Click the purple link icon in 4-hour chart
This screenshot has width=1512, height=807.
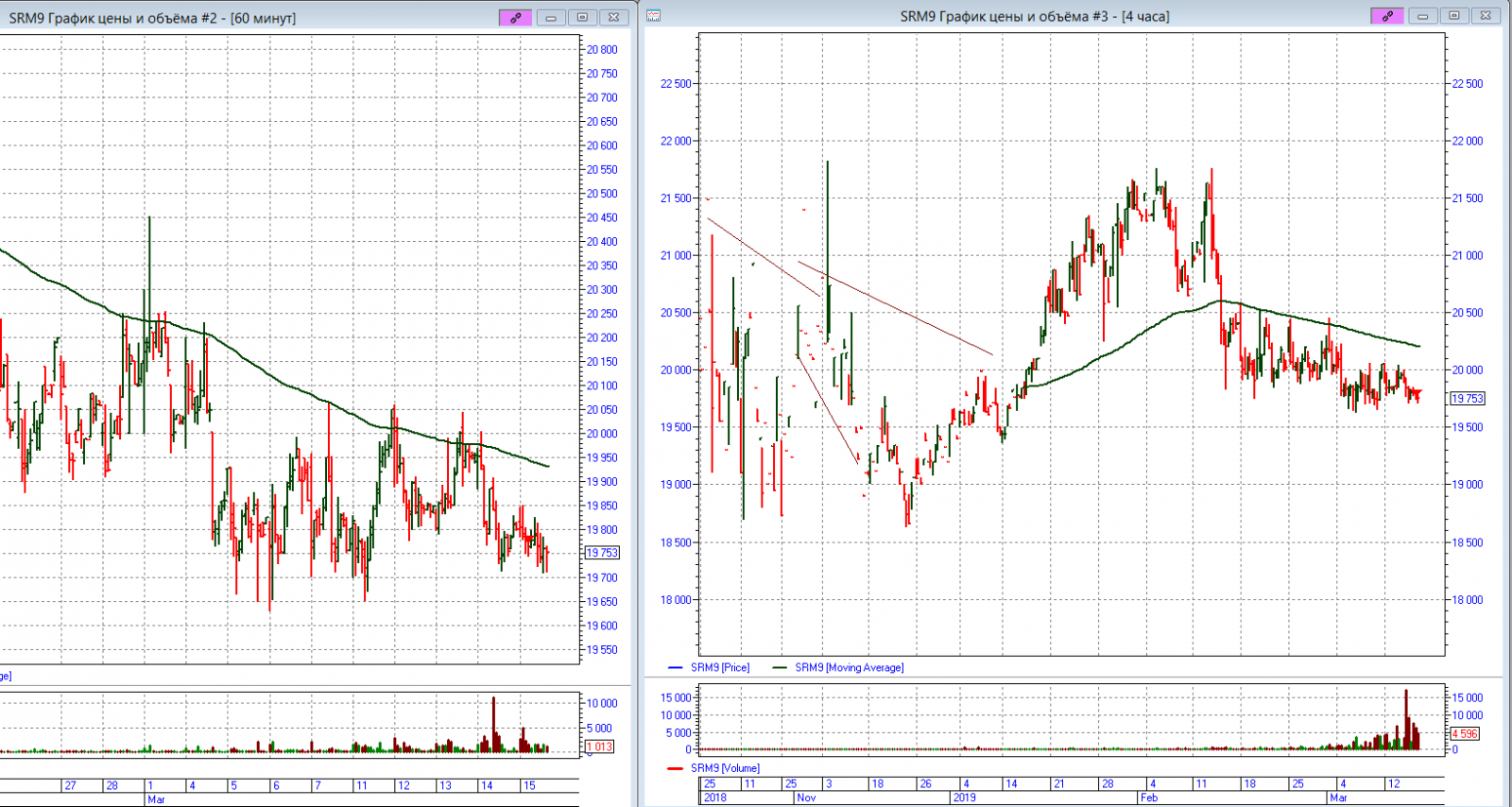pos(1386,16)
